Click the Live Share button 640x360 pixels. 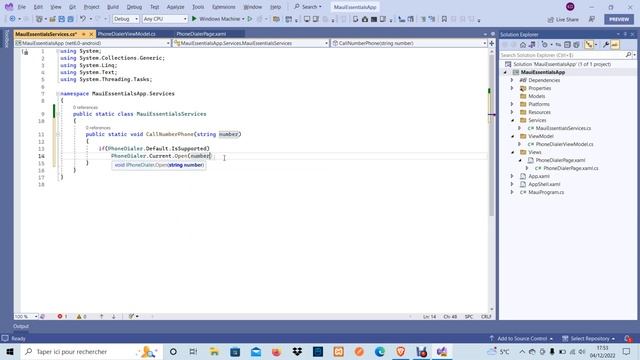(563, 19)
